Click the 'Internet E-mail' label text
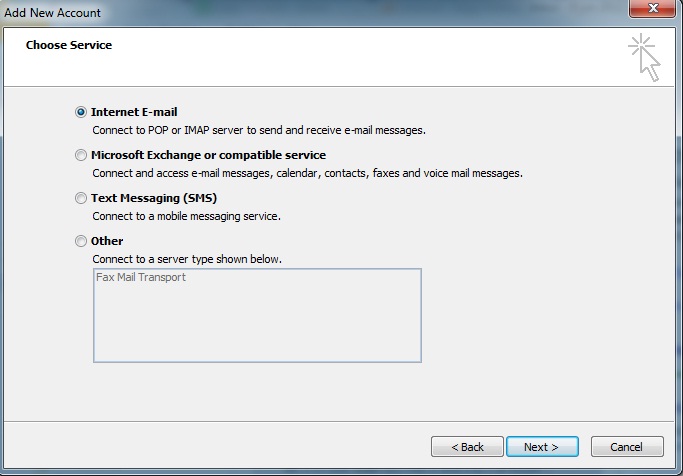 click(x=134, y=112)
